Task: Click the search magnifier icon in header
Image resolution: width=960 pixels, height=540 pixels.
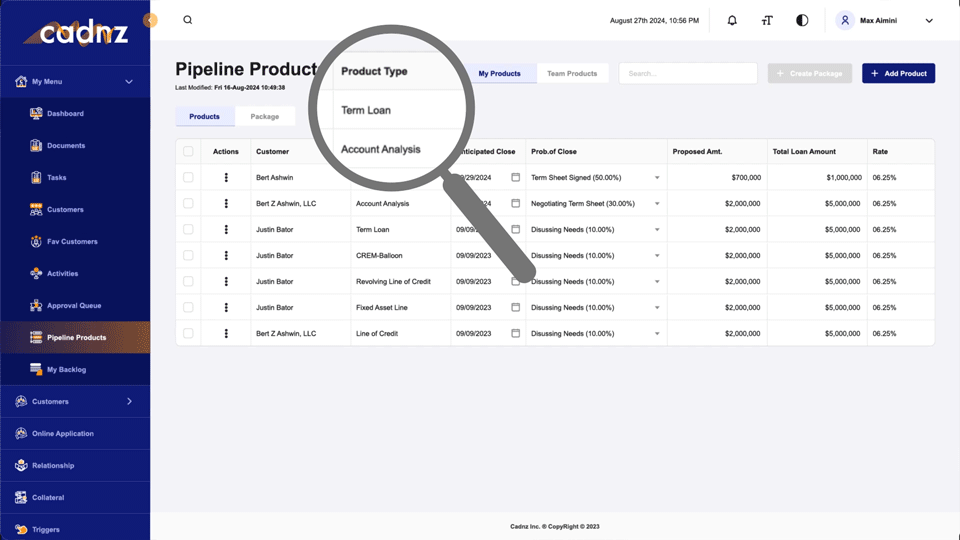Action: click(x=187, y=20)
